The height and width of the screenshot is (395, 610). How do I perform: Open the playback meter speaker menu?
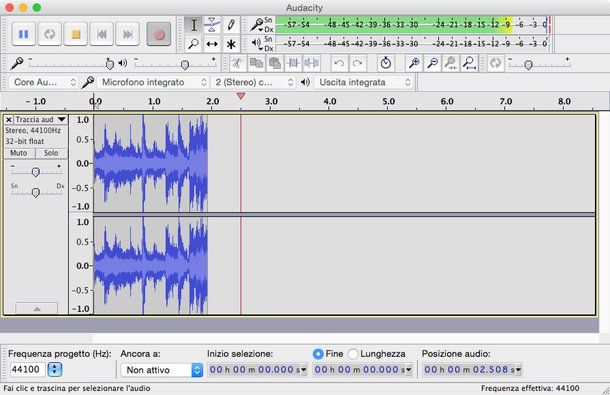pyautogui.click(x=256, y=44)
